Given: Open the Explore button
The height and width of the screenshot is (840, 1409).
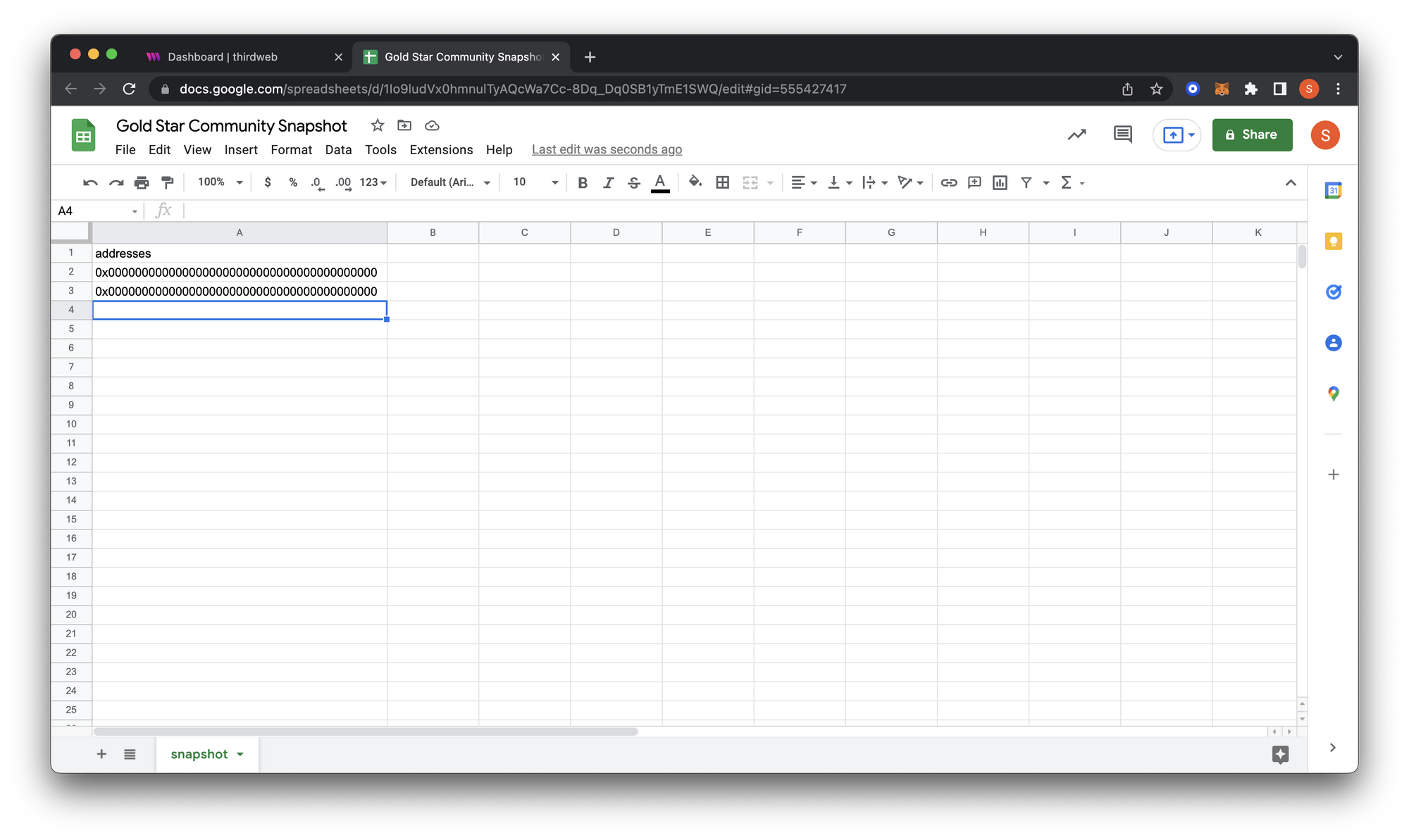Looking at the screenshot, I should click(x=1280, y=755).
